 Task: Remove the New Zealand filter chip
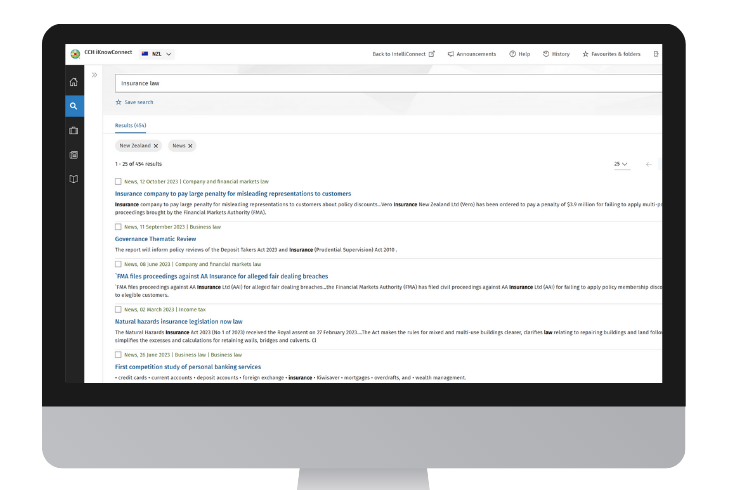tap(156, 146)
